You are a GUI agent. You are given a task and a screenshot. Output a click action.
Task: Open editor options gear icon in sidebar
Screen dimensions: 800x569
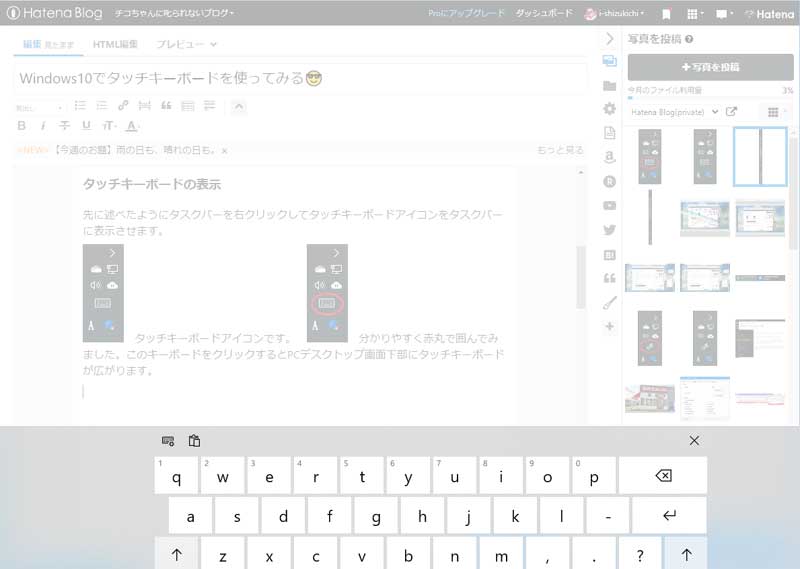coord(609,109)
